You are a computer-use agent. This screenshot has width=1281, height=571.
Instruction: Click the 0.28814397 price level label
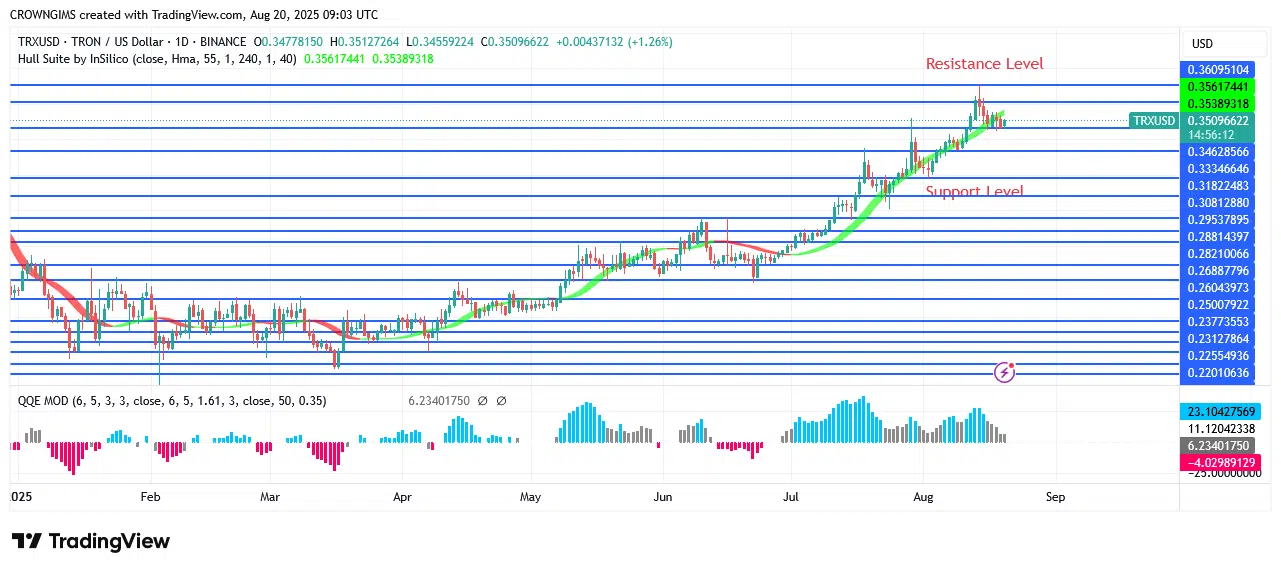click(x=1218, y=237)
